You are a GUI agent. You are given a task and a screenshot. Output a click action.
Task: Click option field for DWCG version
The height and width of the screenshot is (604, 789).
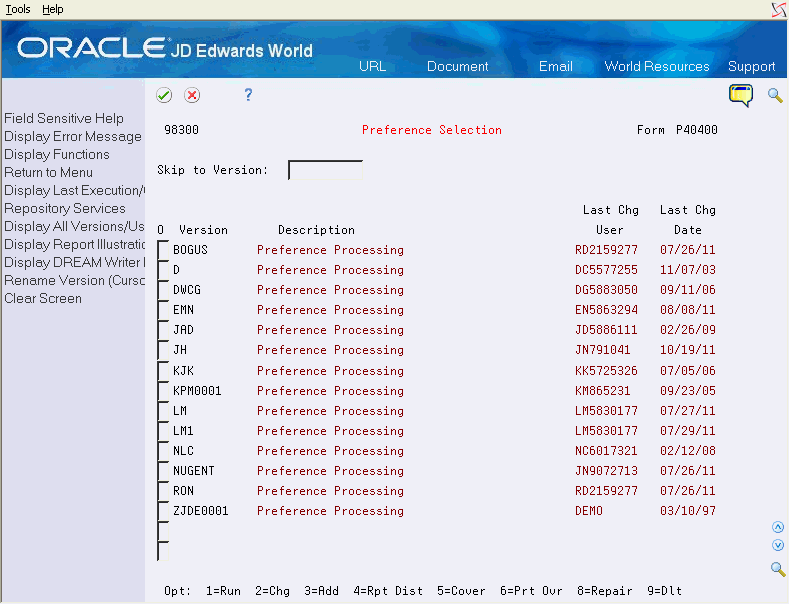coord(163,290)
